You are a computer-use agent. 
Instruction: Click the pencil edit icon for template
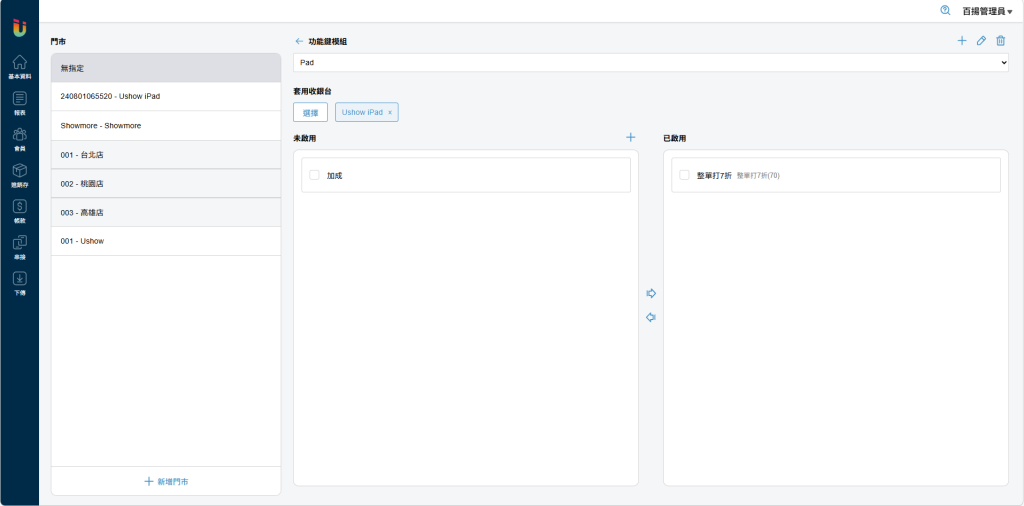click(981, 41)
